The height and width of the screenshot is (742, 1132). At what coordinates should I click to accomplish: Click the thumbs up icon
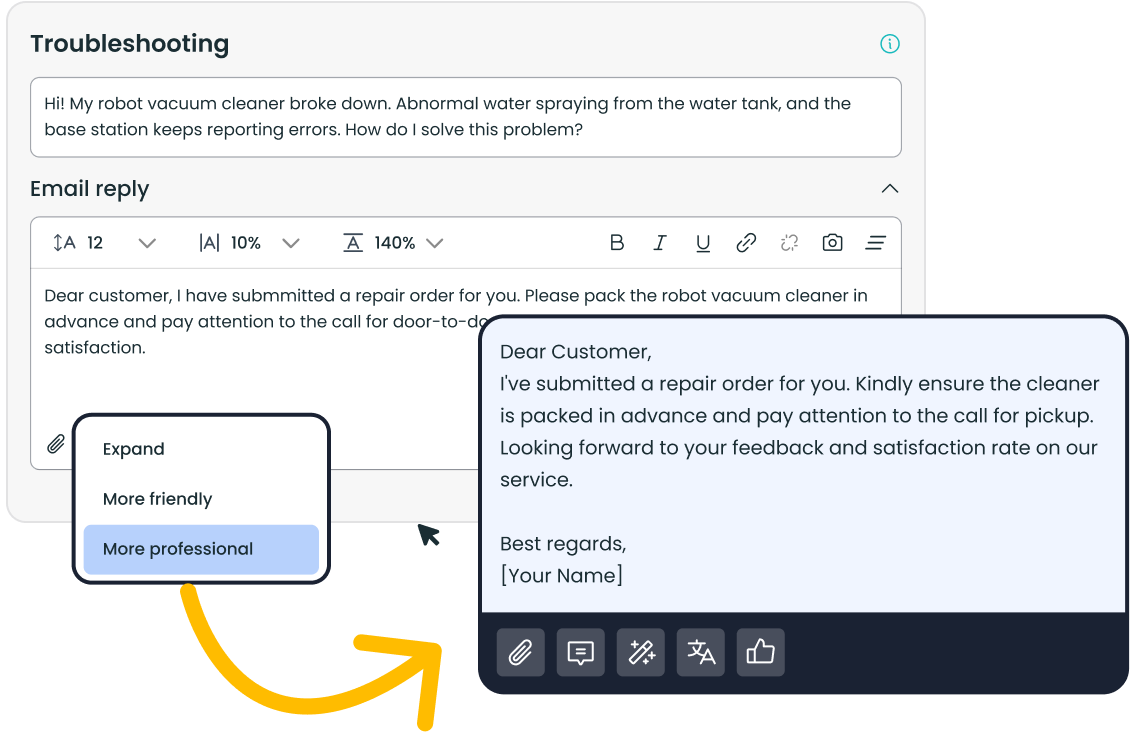point(760,653)
